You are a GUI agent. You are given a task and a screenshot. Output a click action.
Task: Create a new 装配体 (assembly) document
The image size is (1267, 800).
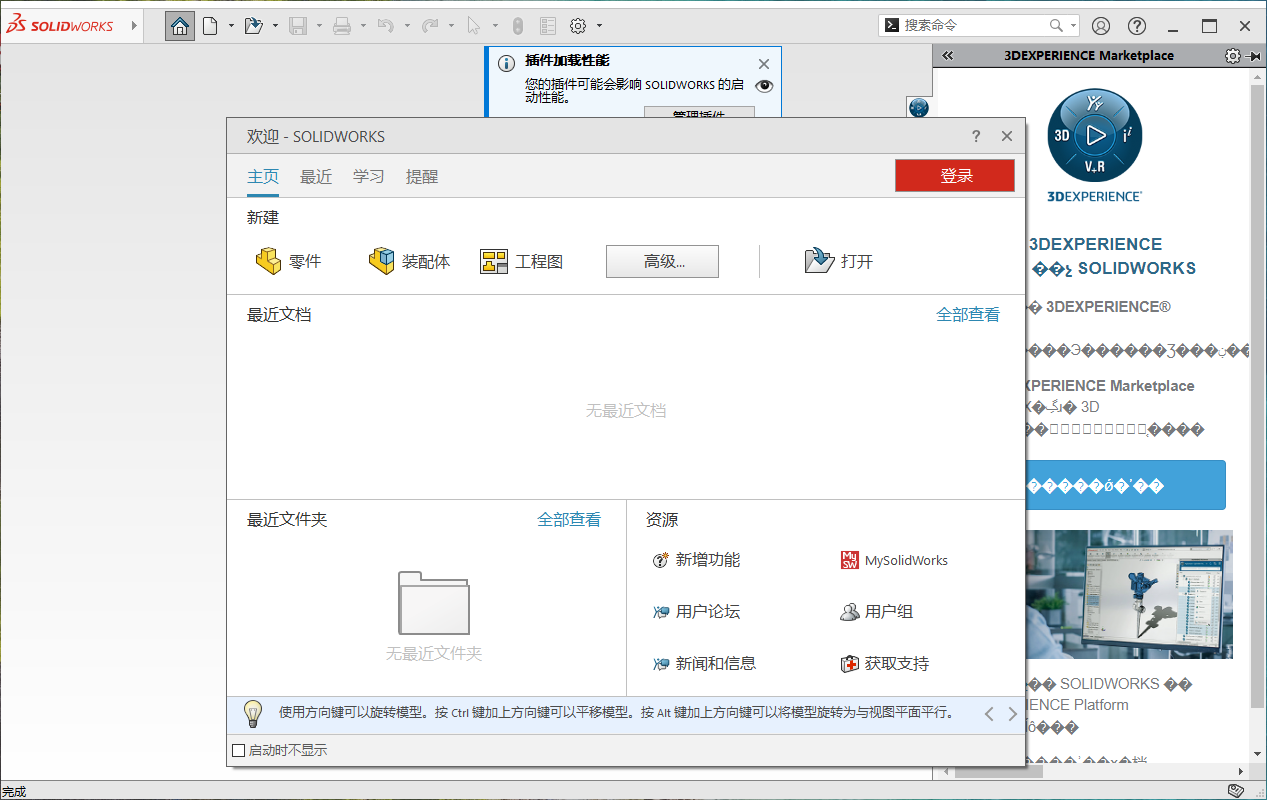click(x=408, y=260)
